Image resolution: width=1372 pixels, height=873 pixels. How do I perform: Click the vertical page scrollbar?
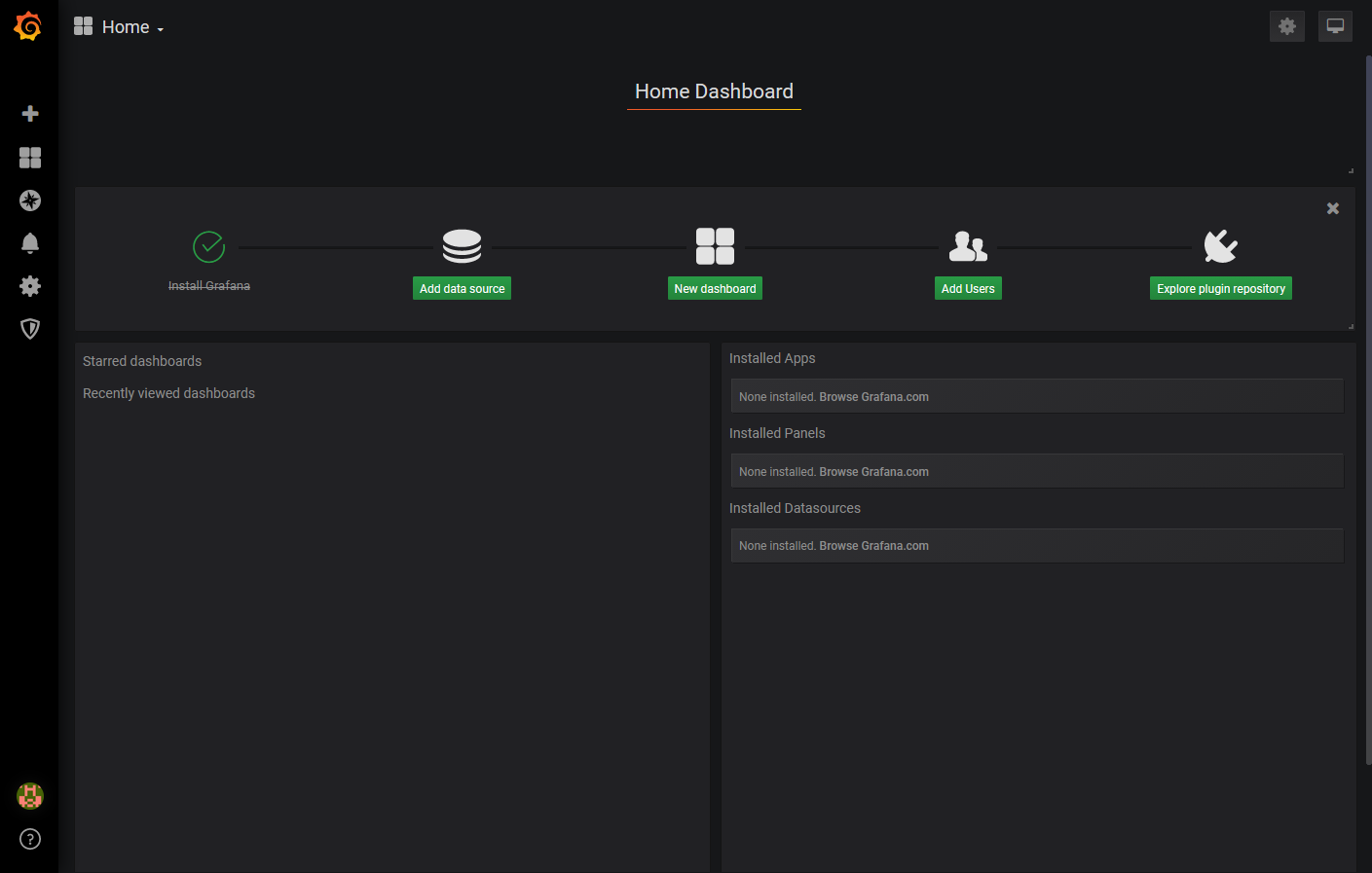[1367, 409]
